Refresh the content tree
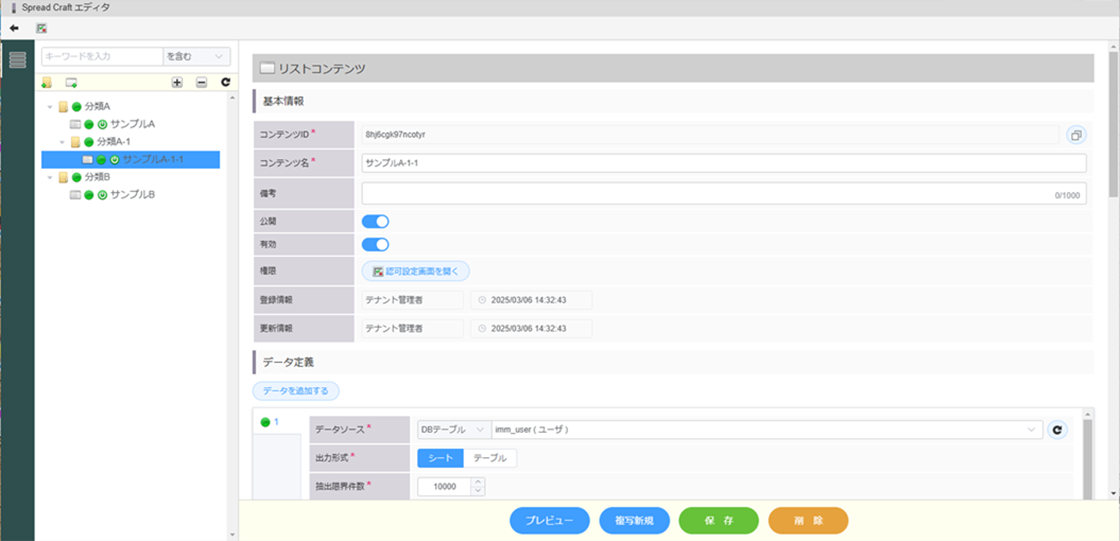Viewport: 1120px width, 541px height. 225,82
